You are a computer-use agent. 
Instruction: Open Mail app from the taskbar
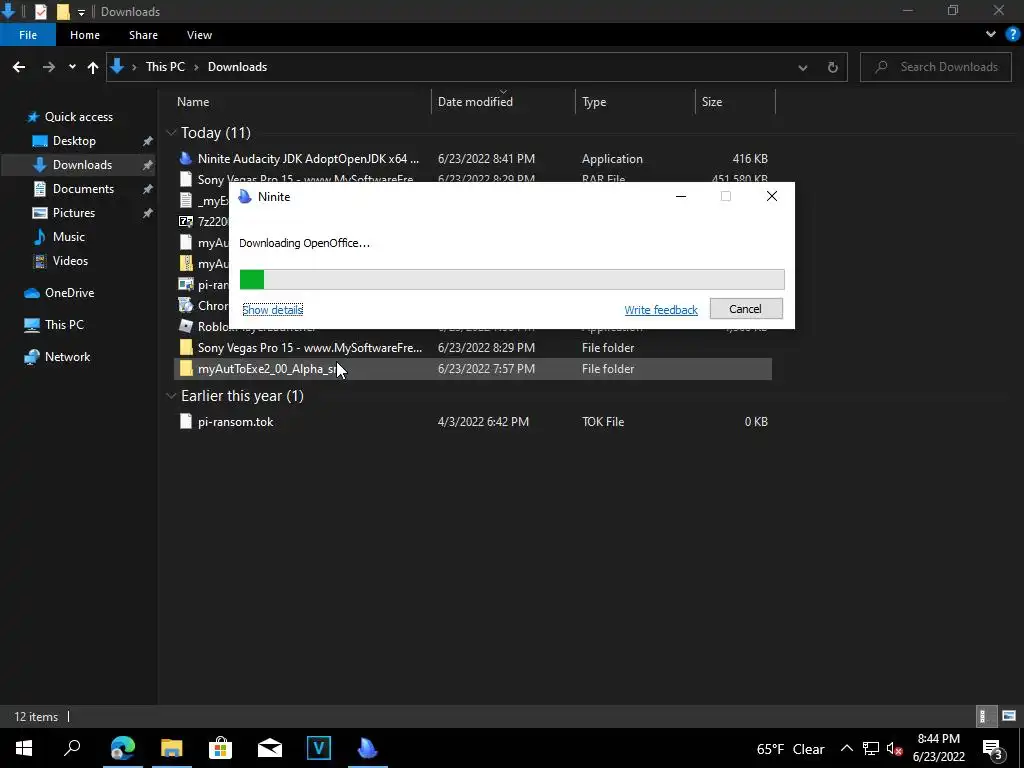pos(270,748)
